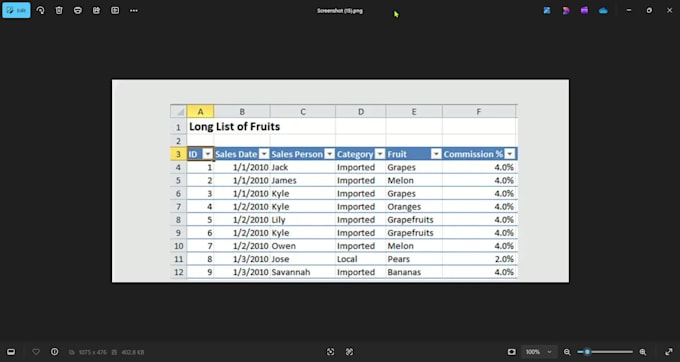Click the second icon at bottom center
Image resolution: width=680 pixels, height=362 pixels.
point(349,352)
